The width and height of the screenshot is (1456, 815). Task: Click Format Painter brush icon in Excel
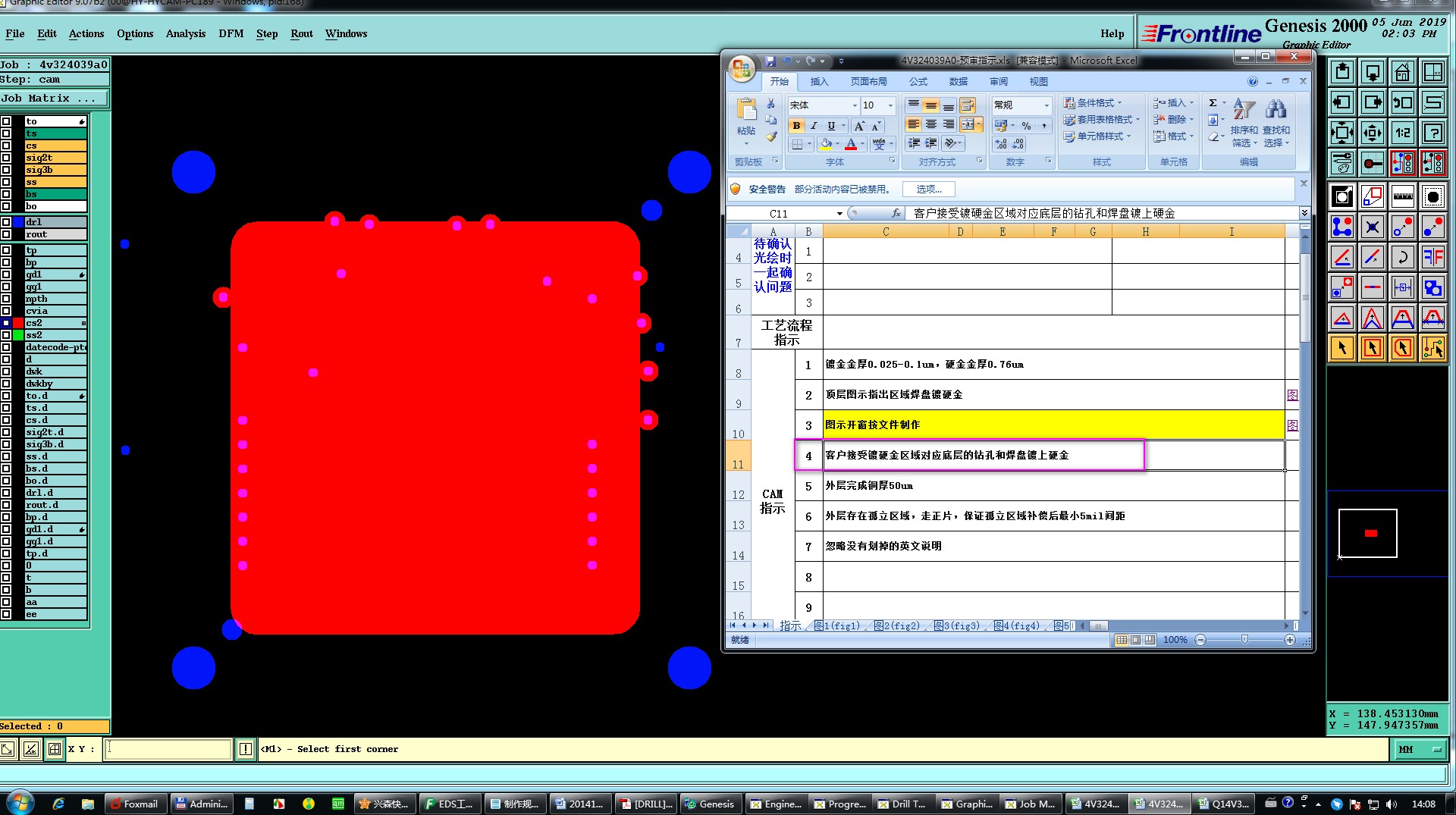(770, 136)
